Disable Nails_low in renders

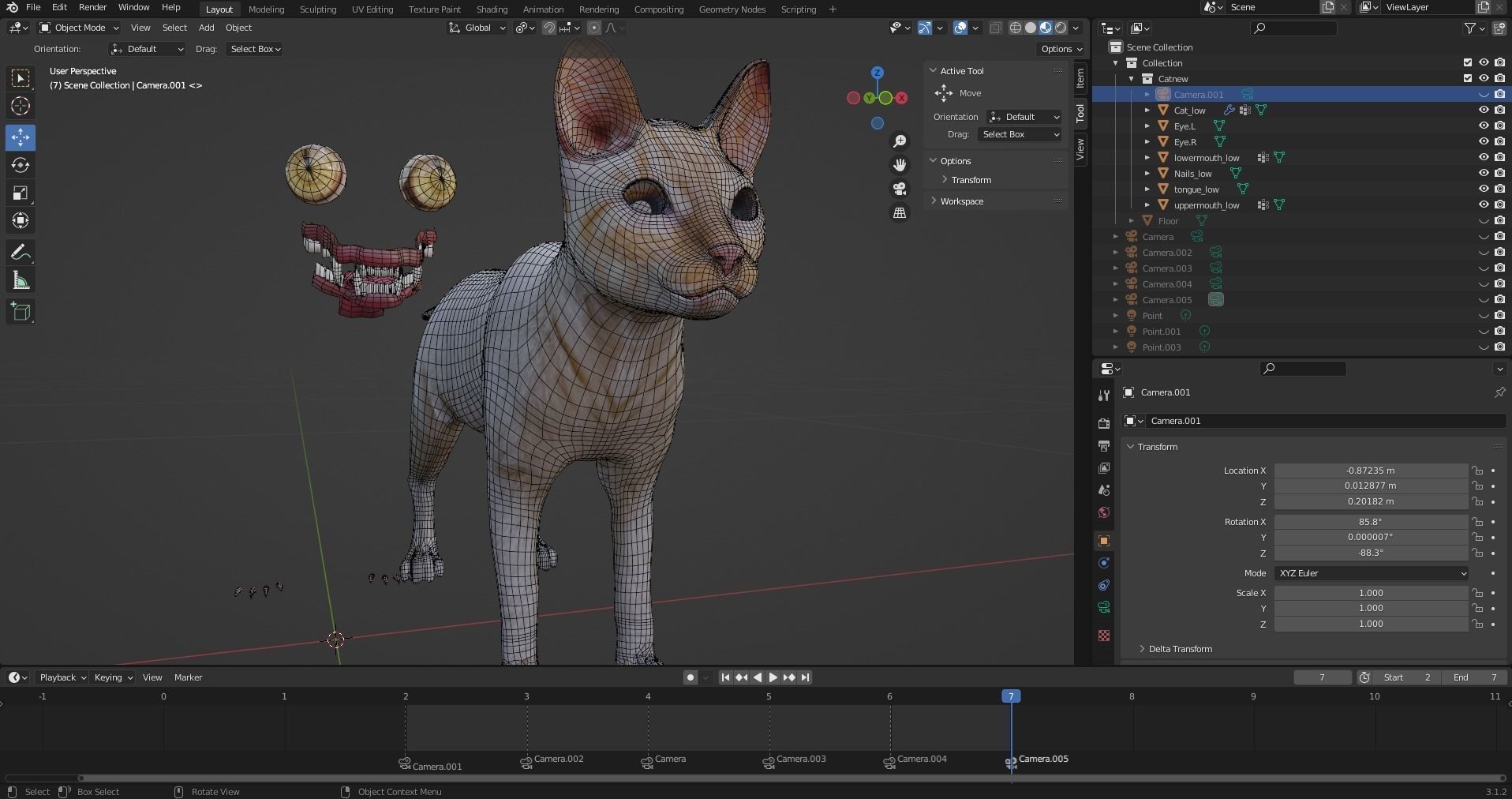point(1499,173)
